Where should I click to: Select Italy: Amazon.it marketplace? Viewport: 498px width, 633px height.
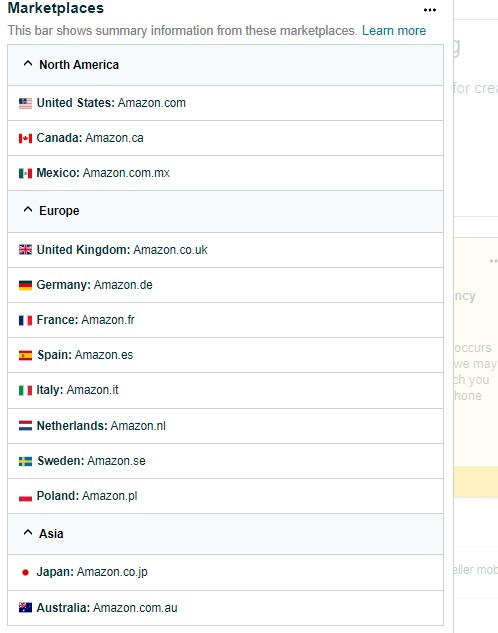(x=225, y=390)
